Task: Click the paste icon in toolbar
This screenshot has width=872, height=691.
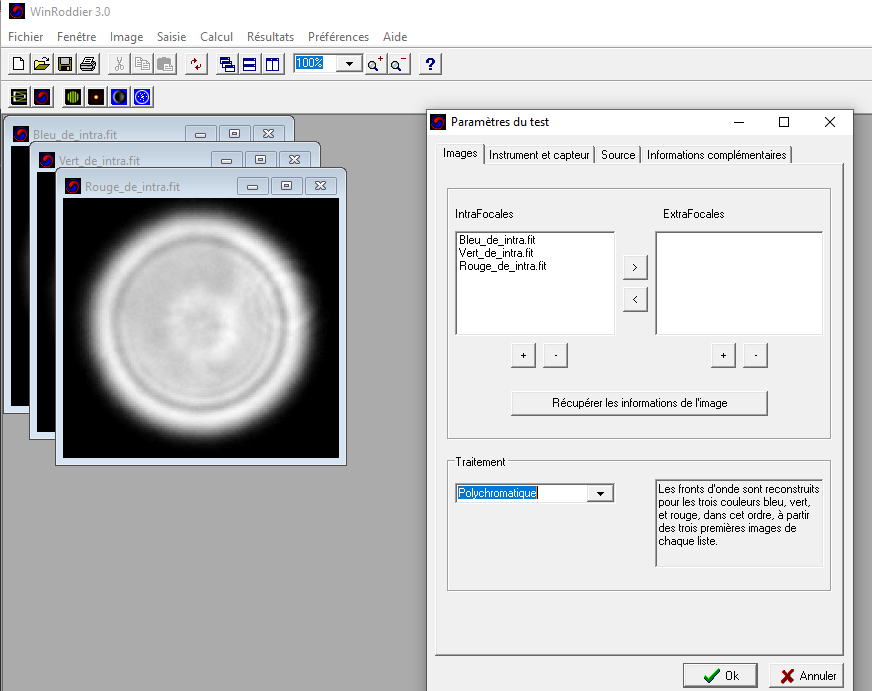Action: pos(165,64)
